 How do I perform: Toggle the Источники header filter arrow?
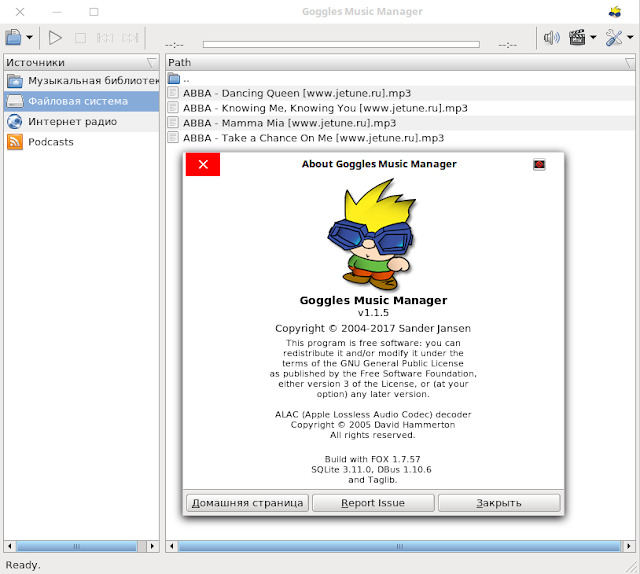tap(151, 62)
